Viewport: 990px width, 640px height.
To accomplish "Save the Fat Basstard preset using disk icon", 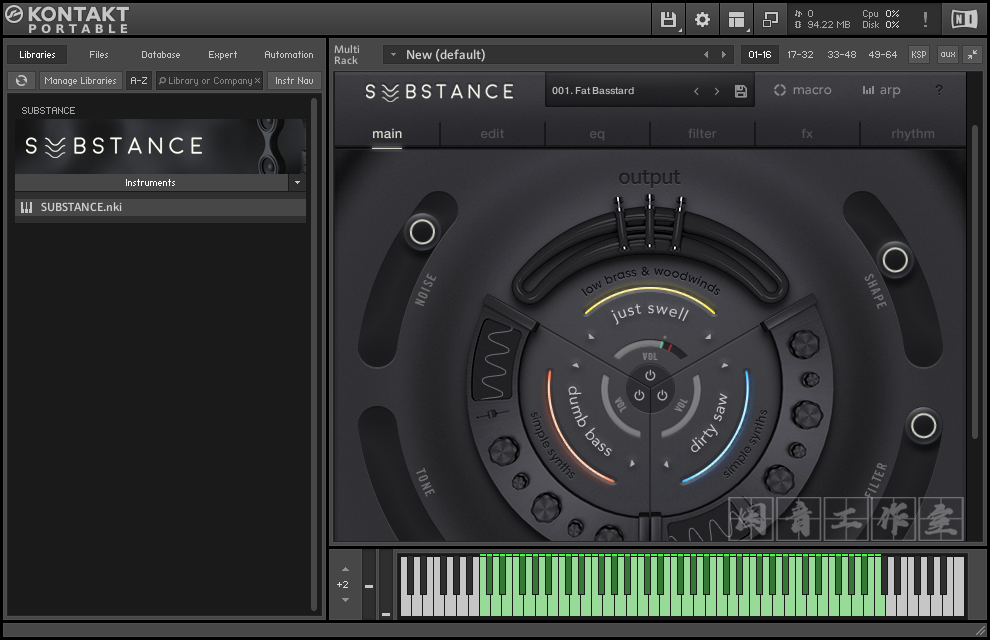I will tap(741, 91).
